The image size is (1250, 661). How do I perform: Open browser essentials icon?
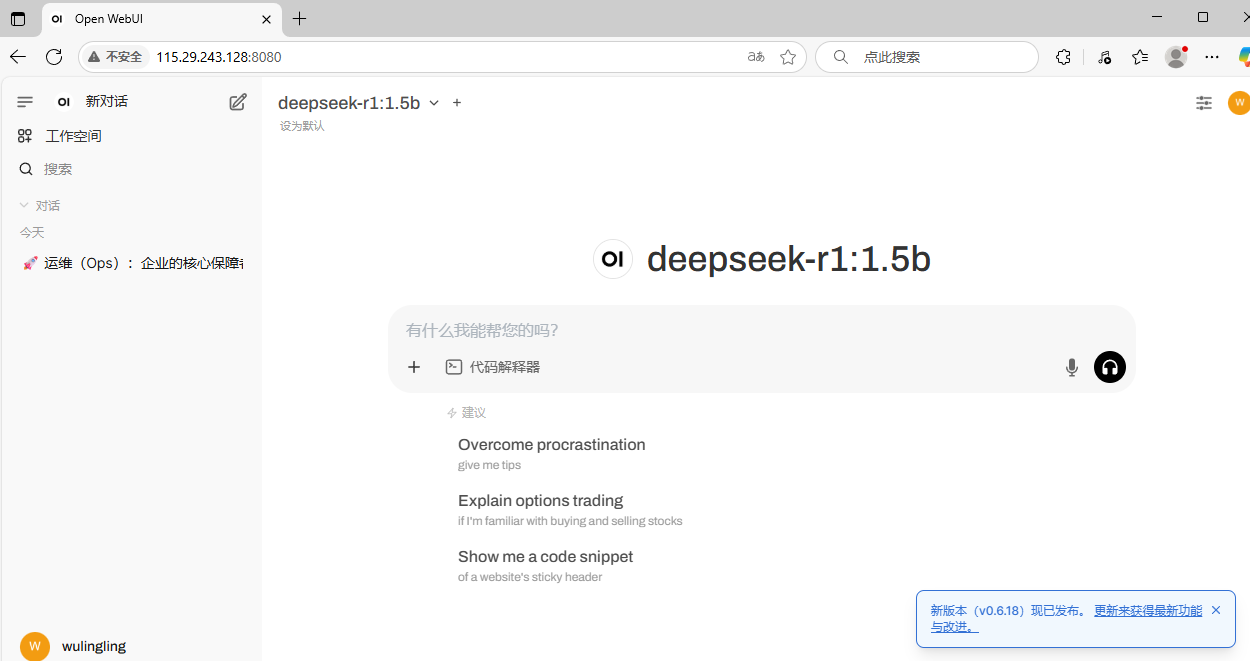[1104, 57]
